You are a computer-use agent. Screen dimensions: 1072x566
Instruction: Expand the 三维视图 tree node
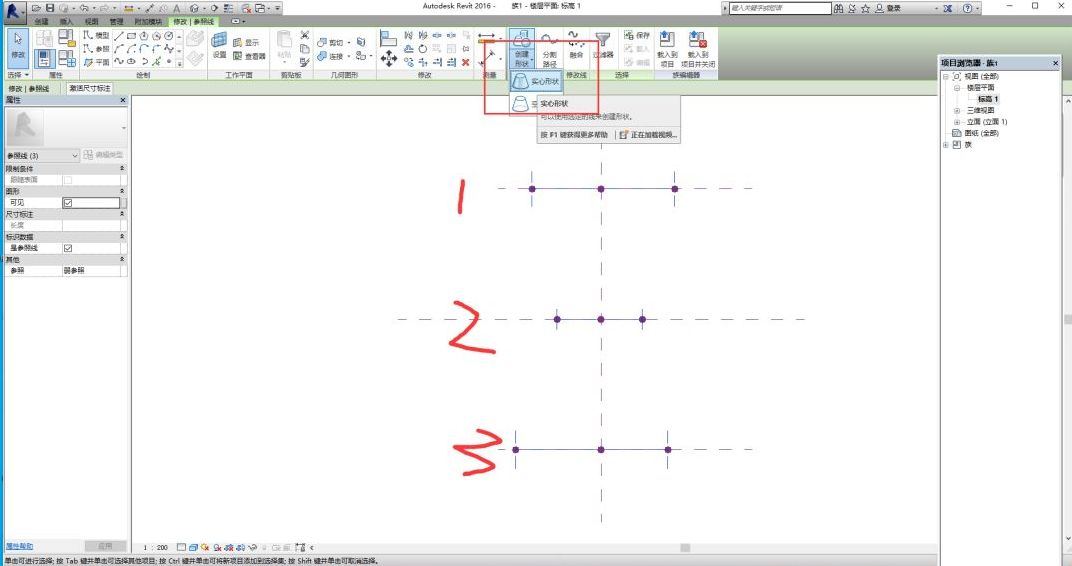[957, 110]
